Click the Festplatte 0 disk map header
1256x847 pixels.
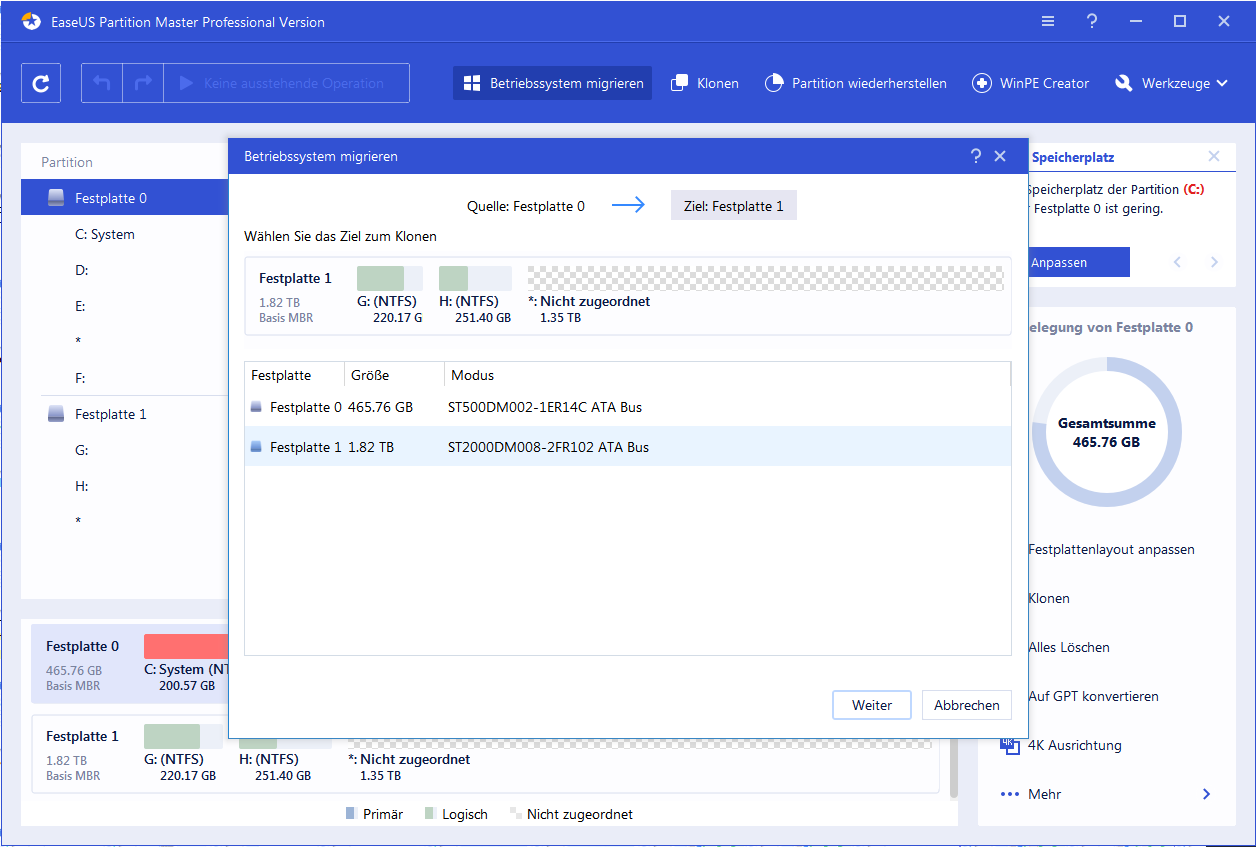pos(82,646)
